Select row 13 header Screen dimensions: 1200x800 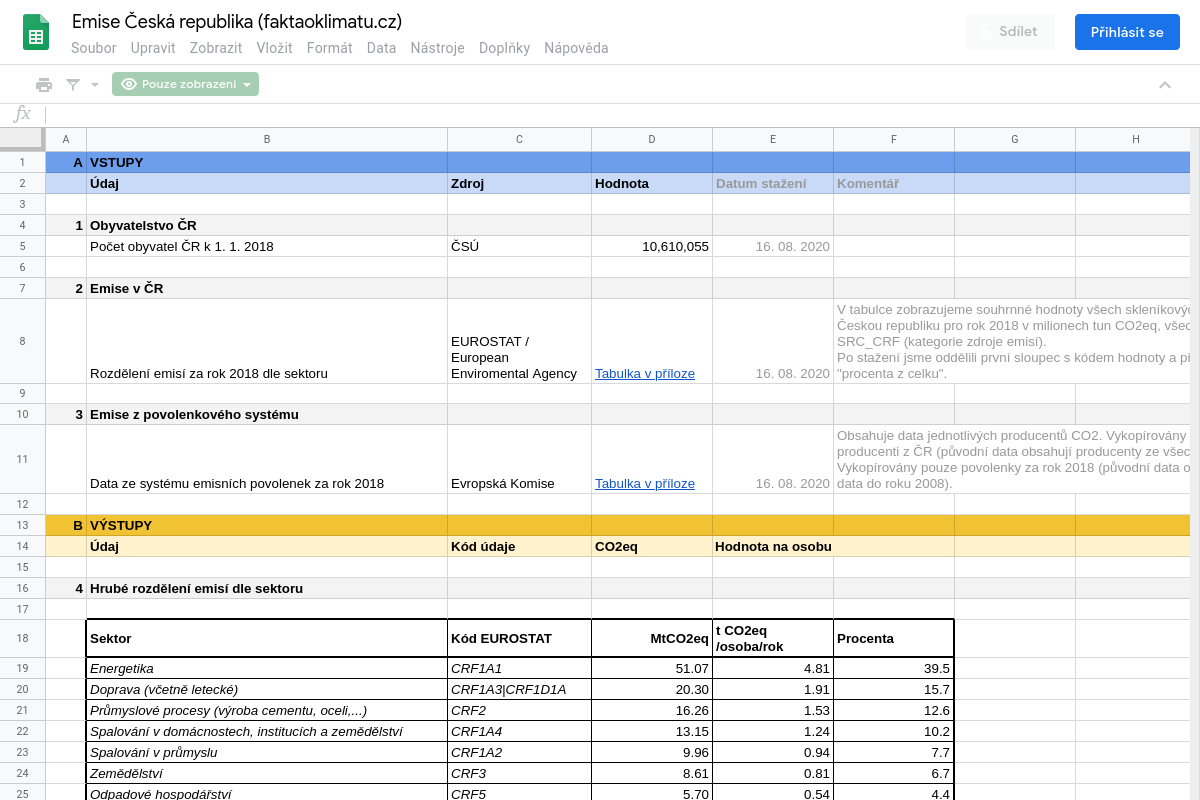[x=22, y=525]
